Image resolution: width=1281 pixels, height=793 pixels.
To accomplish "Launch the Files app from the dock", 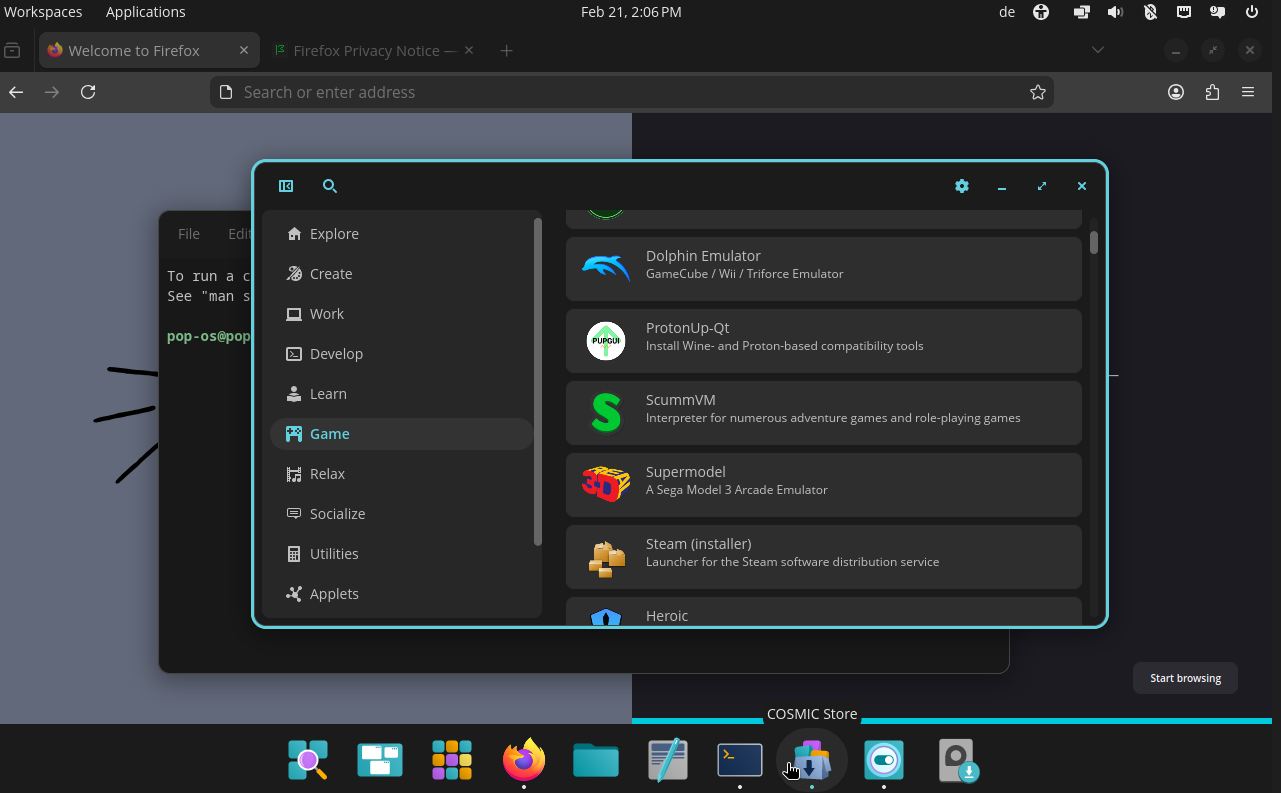I will [596, 760].
